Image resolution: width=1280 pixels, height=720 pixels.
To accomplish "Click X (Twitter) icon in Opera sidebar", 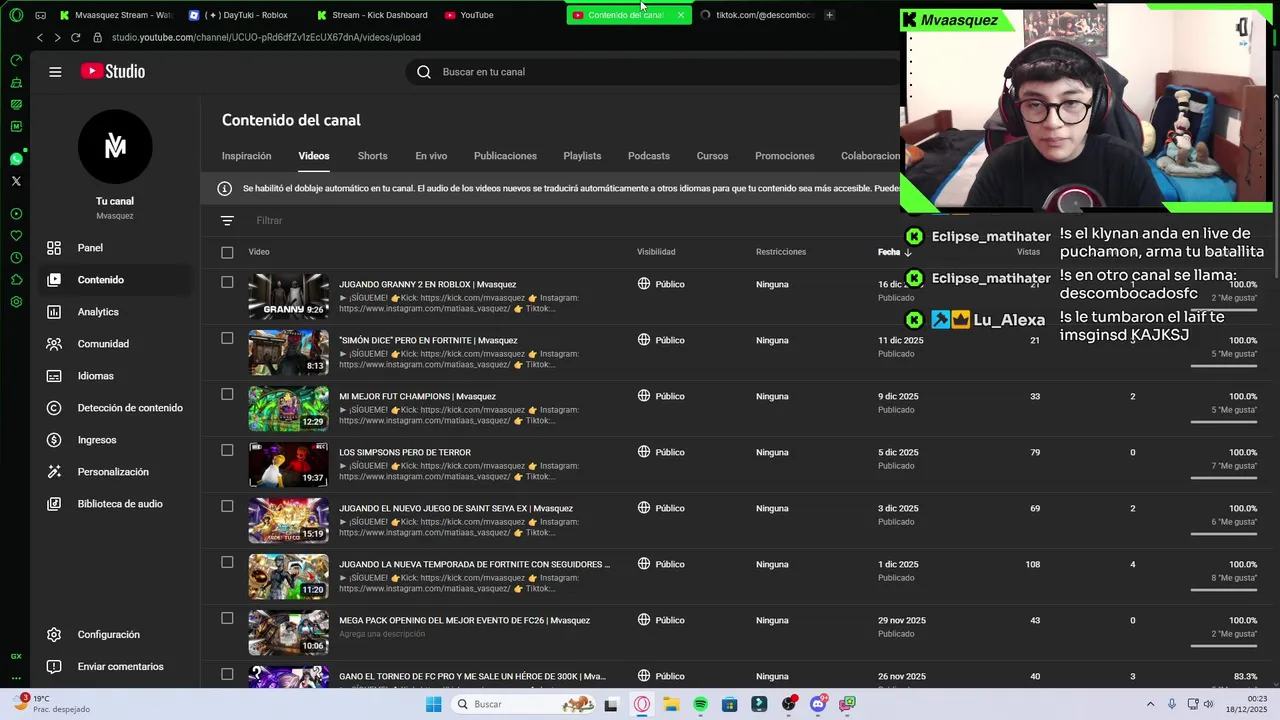I will coord(16,181).
